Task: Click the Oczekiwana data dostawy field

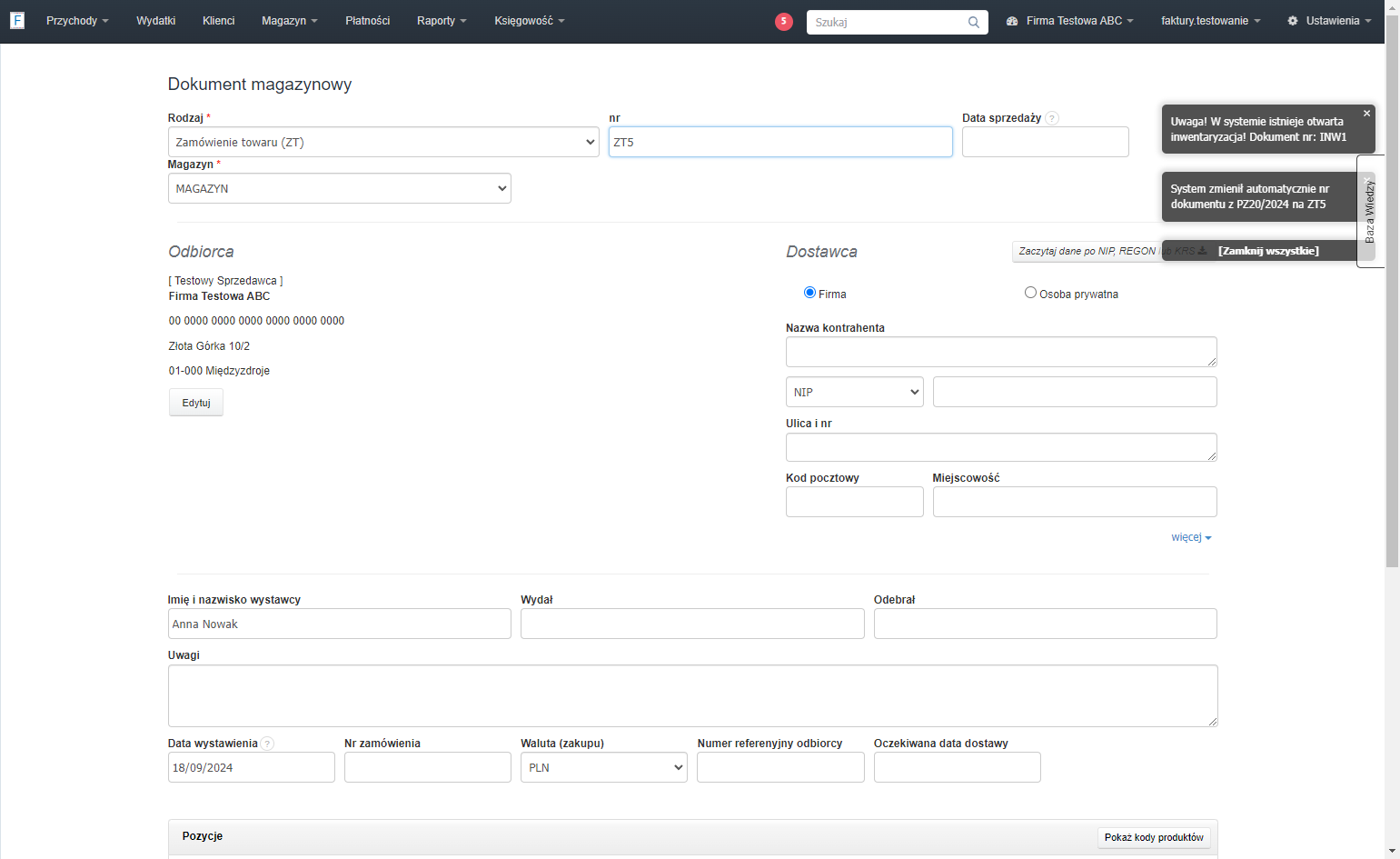Action: pyautogui.click(x=958, y=767)
